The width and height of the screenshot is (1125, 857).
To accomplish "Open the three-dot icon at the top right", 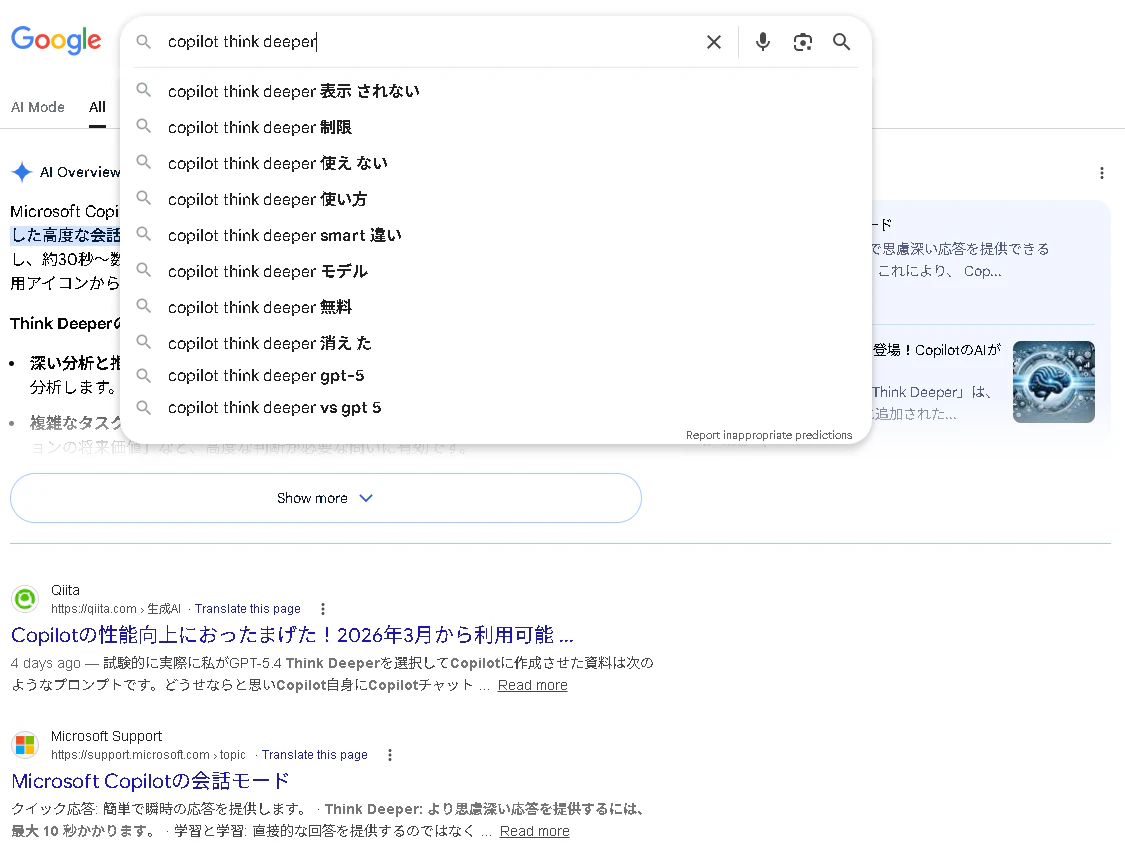I will coord(1101,172).
